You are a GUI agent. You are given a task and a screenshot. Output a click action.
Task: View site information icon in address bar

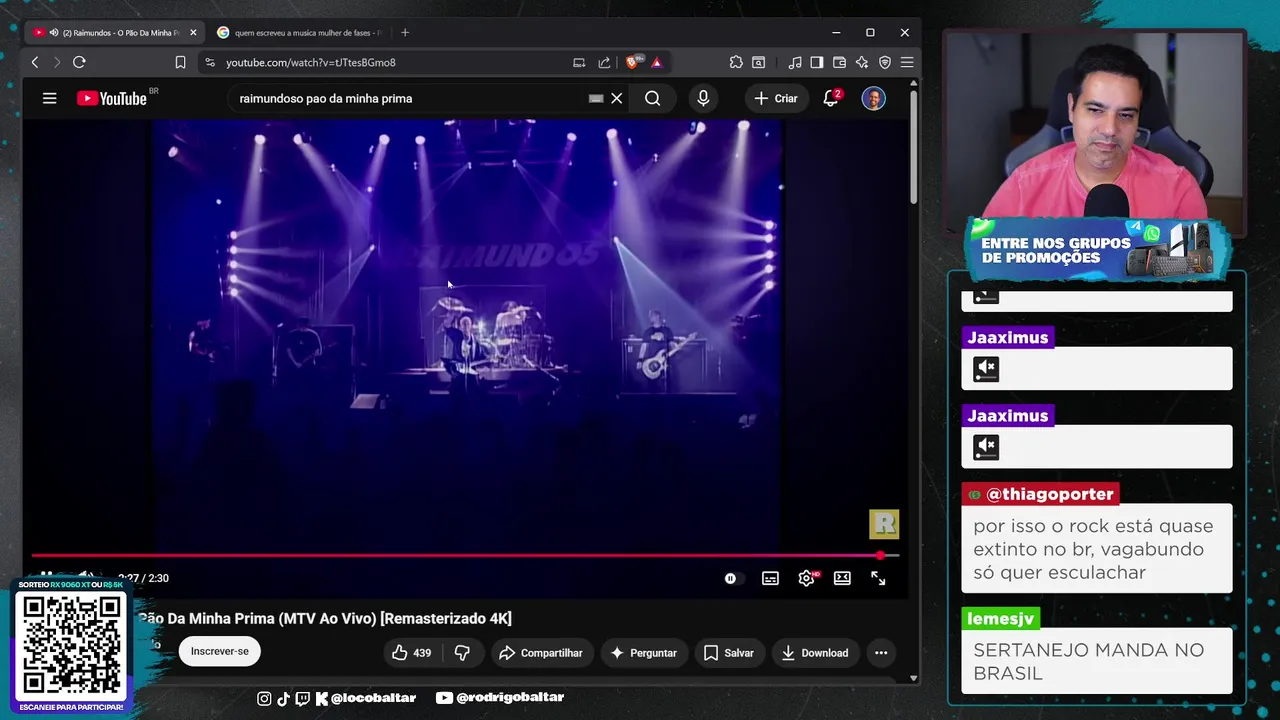pos(209,62)
